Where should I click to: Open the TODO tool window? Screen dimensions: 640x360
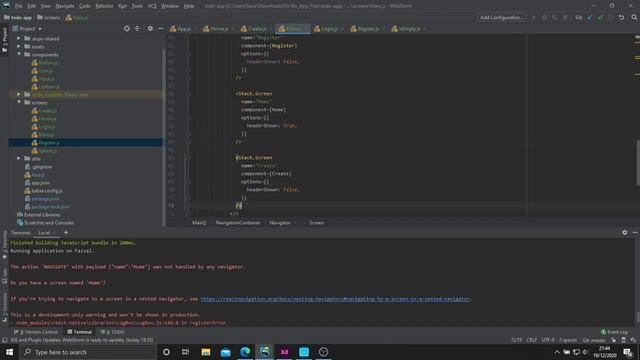(113, 332)
